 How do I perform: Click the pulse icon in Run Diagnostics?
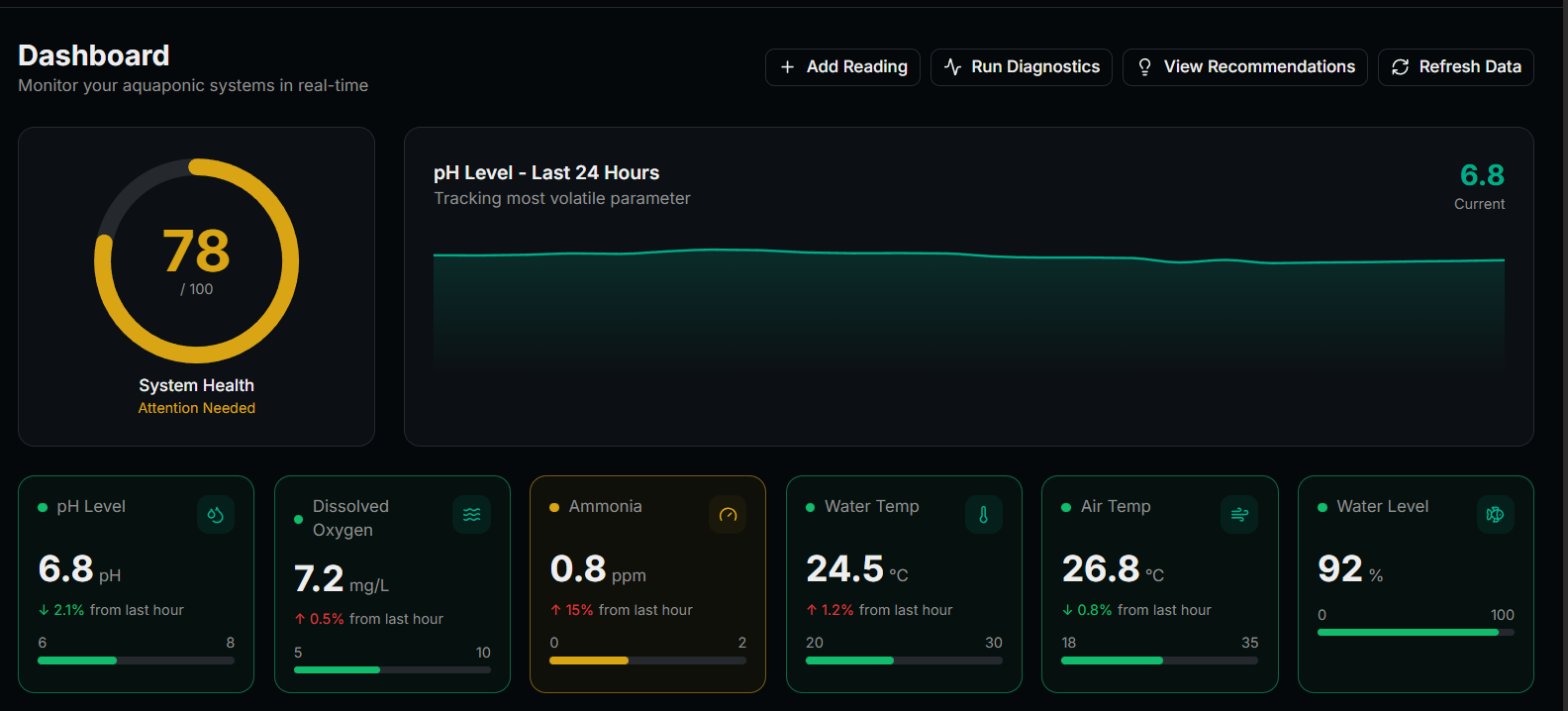coord(953,67)
